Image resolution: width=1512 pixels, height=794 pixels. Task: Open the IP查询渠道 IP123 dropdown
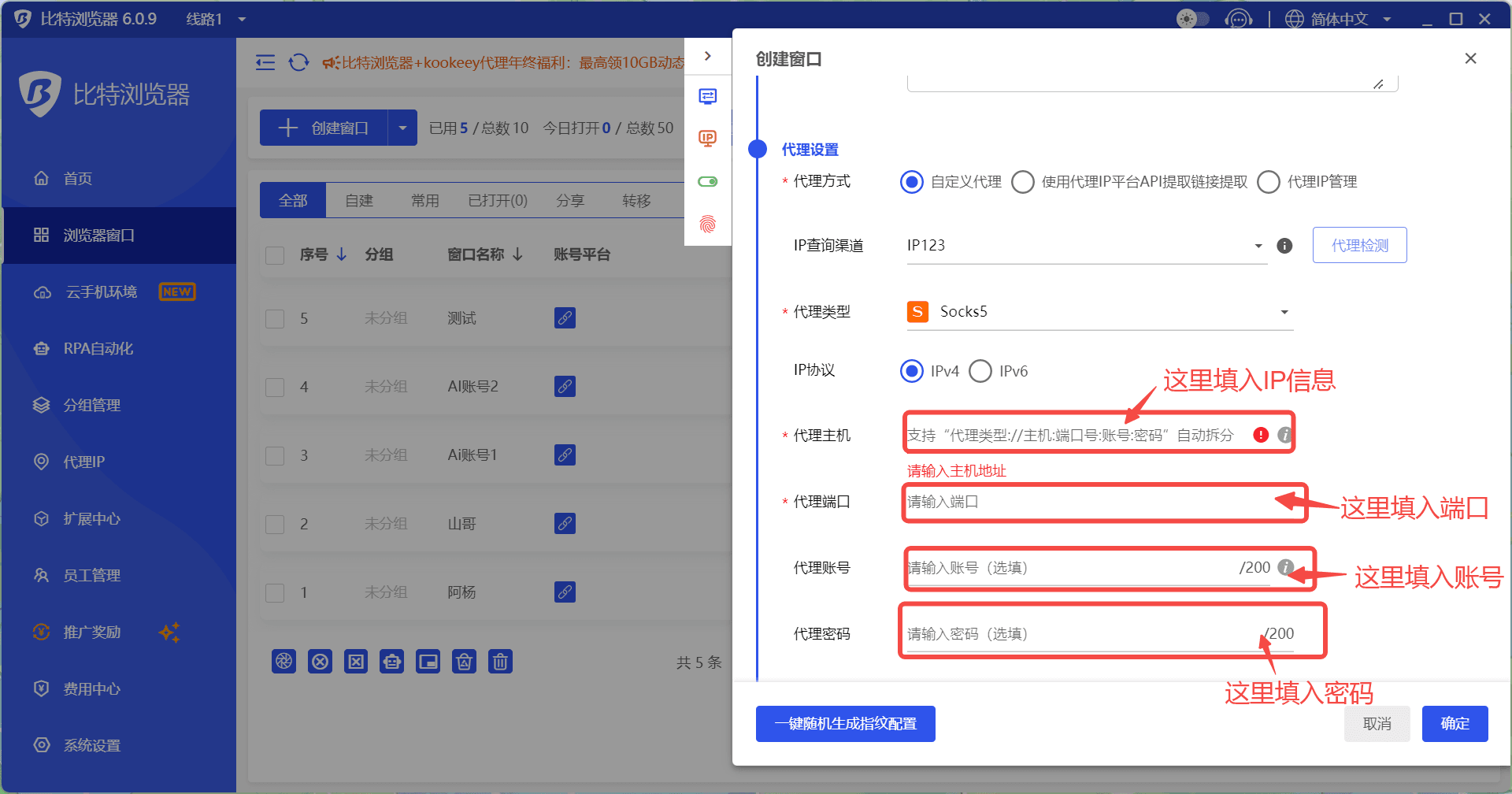click(1087, 246)
